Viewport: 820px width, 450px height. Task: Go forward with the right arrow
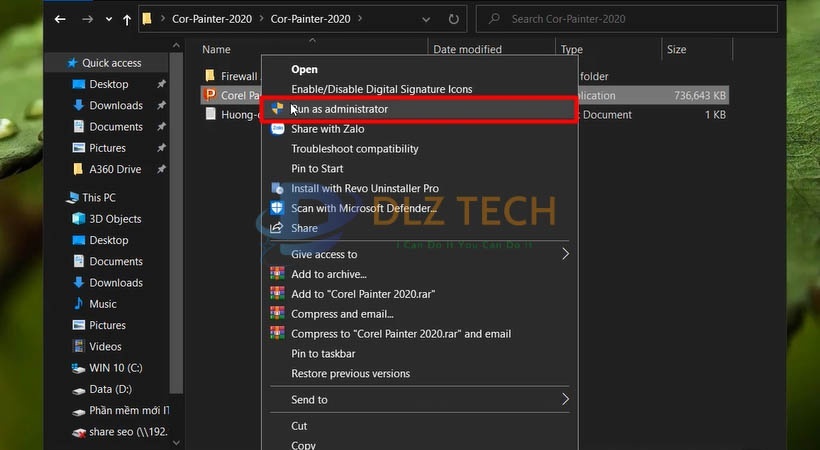tap(87, 19)
